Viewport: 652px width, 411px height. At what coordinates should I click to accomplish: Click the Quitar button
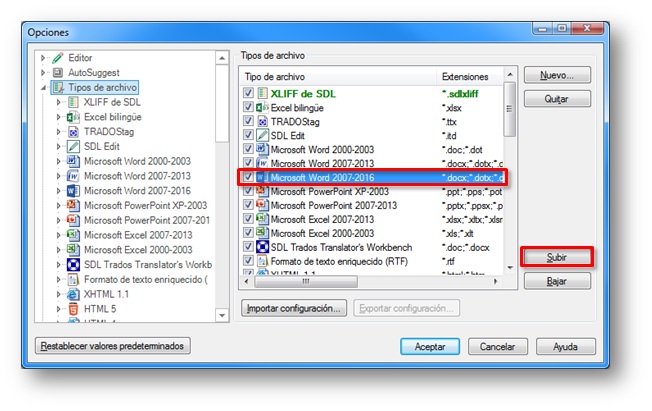(557, 99)
